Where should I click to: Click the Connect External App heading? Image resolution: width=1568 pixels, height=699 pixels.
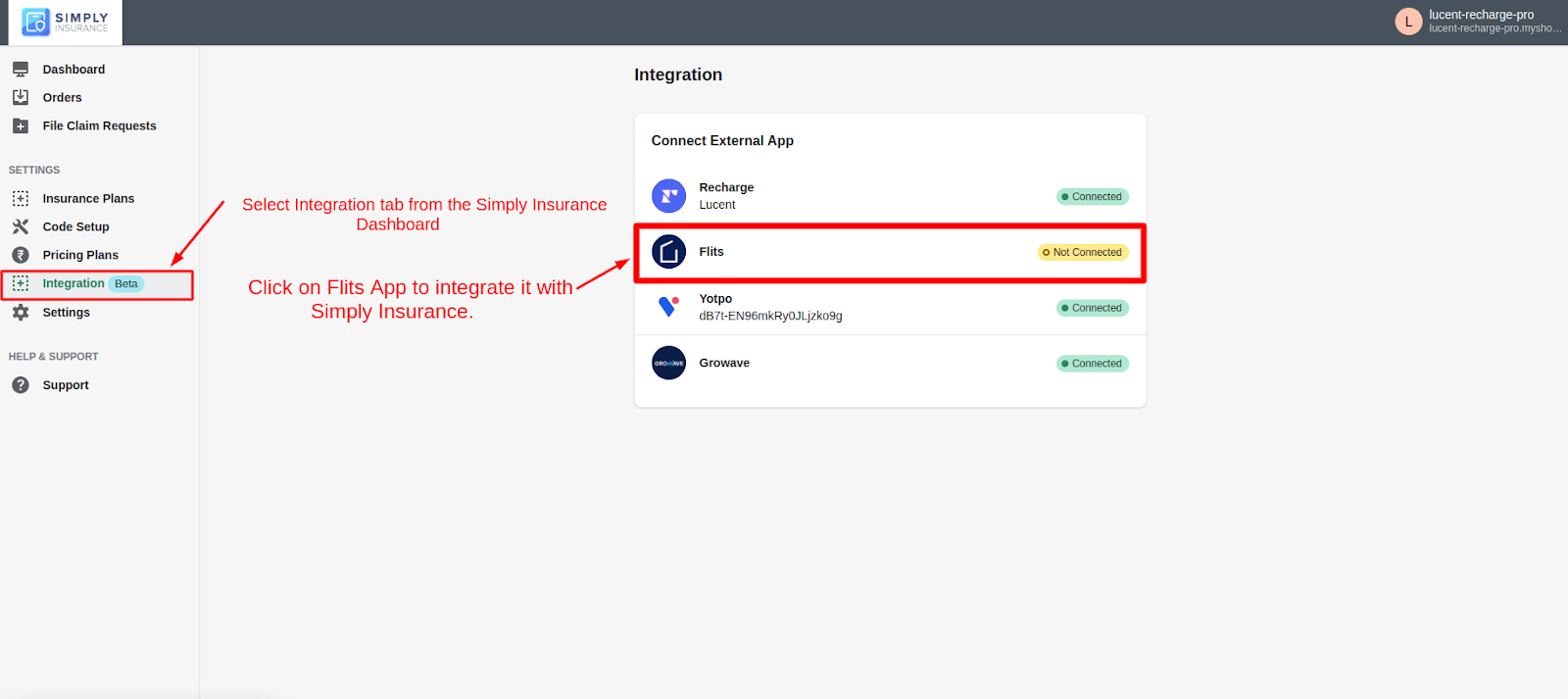[x=722, y=141]
